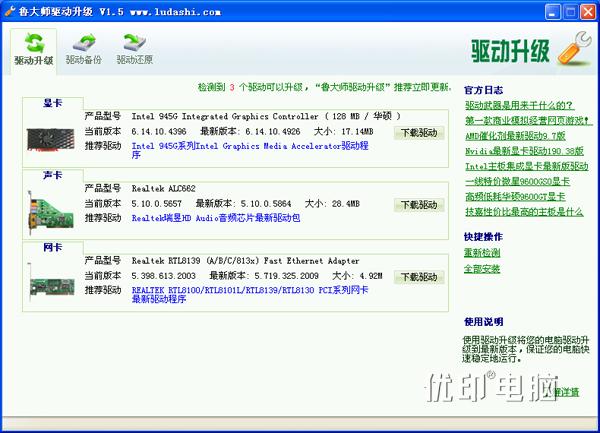600x433 pixels.
Task: Download driver for Intel 945G graphics
Action: coord(419,133)
